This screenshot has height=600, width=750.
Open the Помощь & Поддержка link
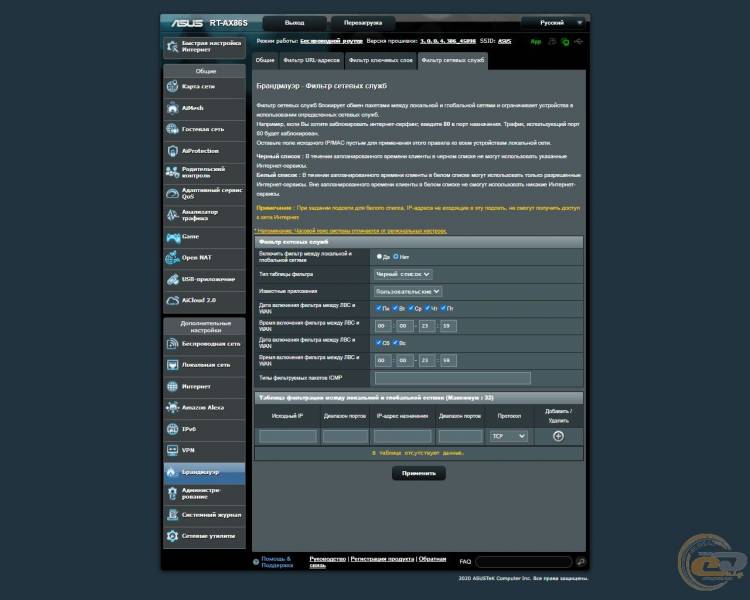[277, 562]
